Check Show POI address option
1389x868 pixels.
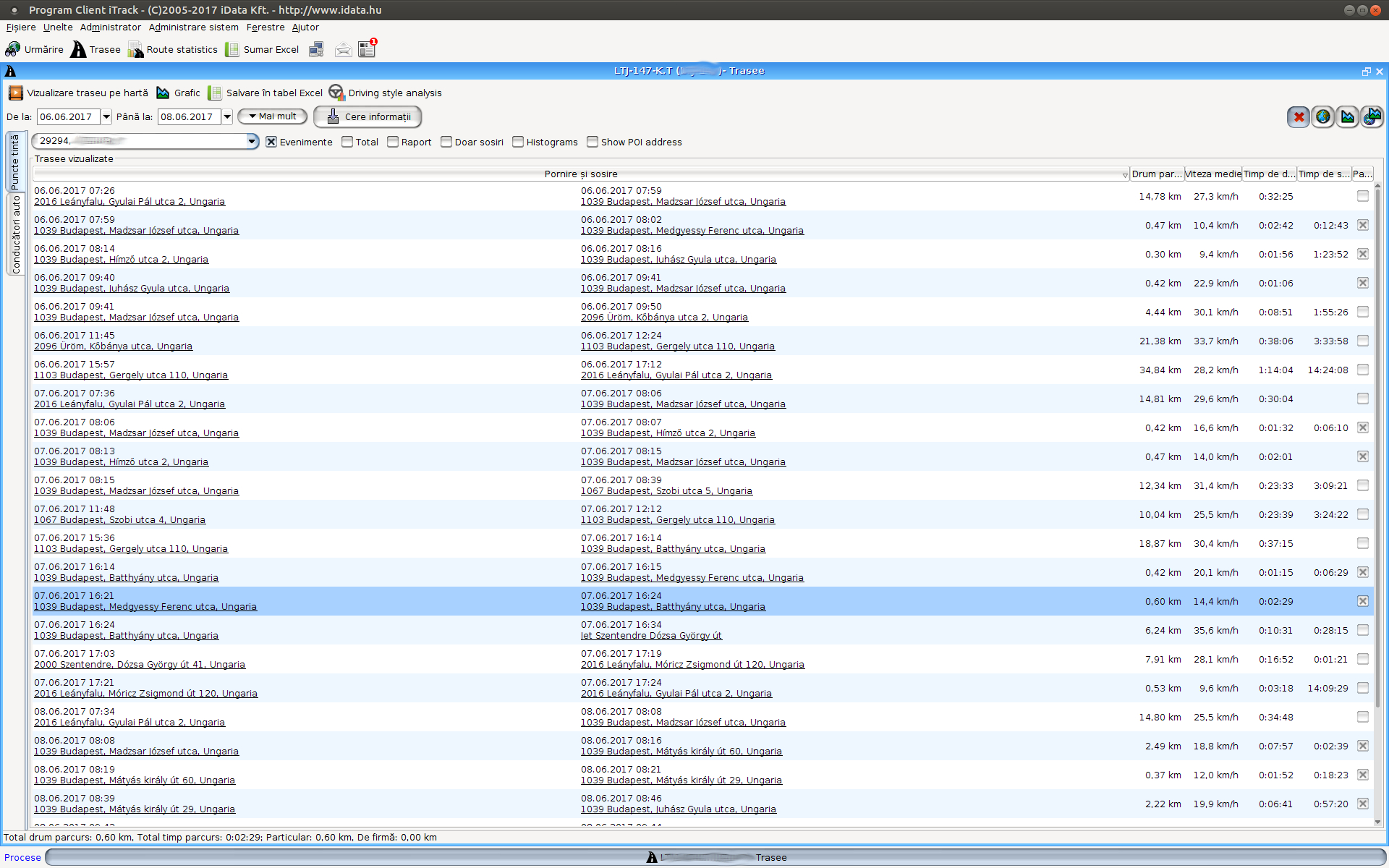coord(592,142)
